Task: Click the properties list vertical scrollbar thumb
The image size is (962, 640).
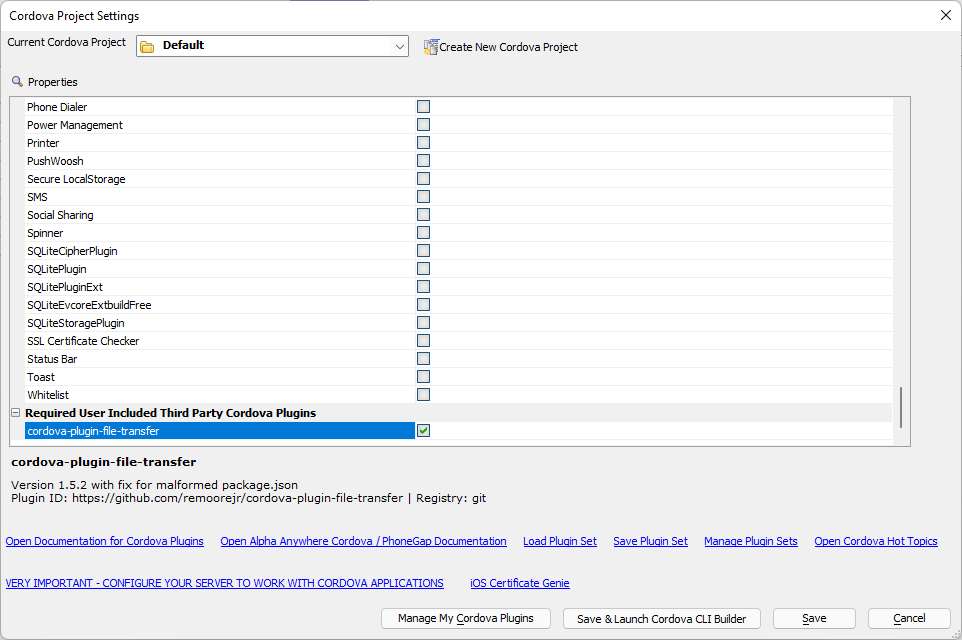Action: coord(901,407)
